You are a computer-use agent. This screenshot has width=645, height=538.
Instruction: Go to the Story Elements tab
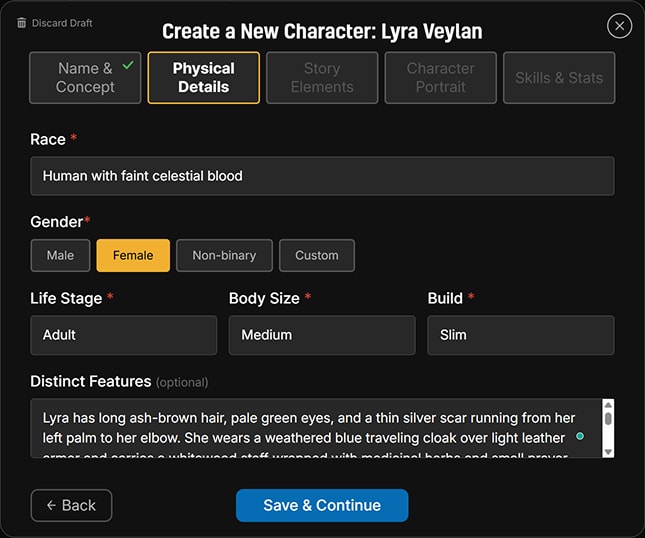322,77
